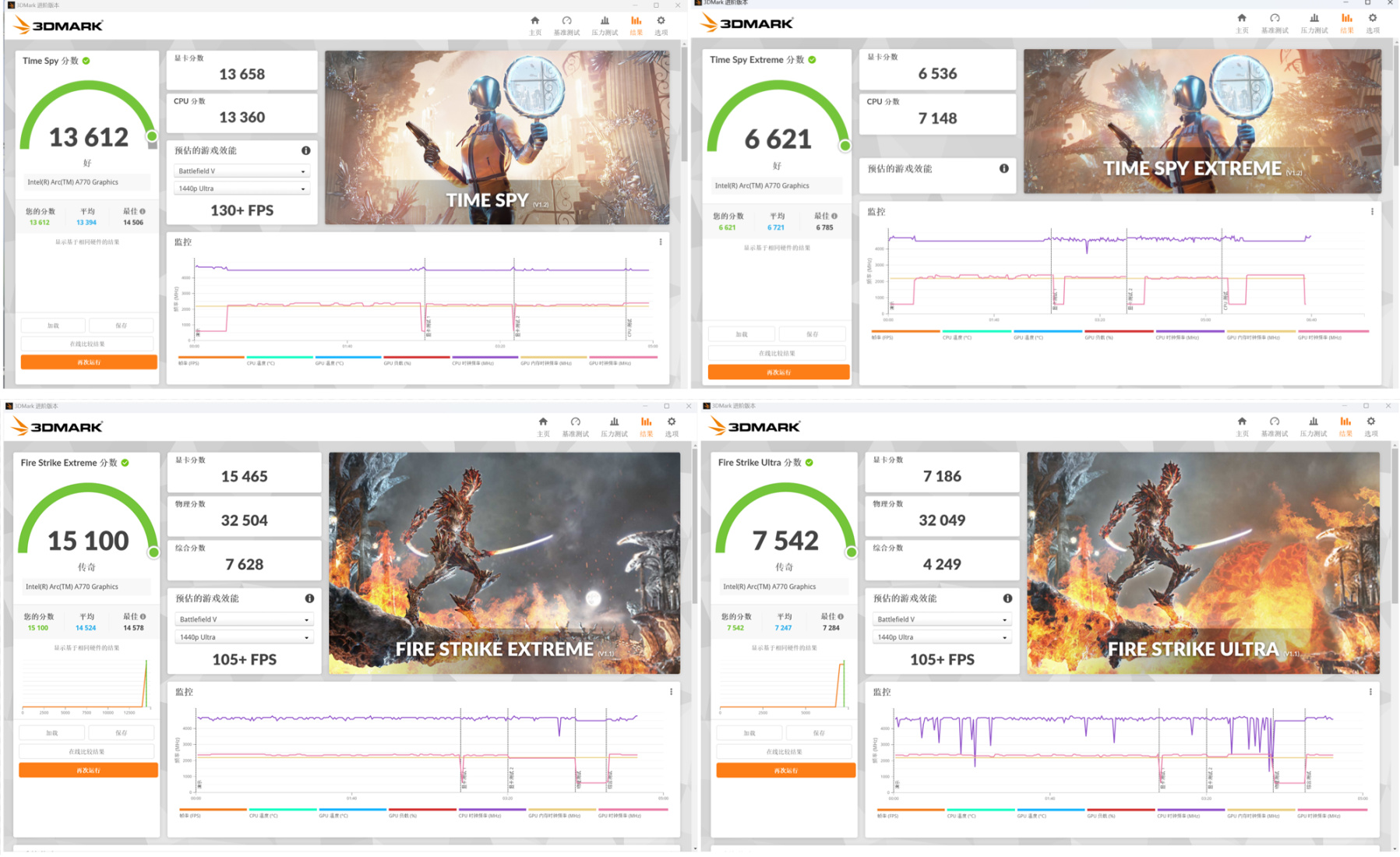Click the Fire Strike Ultra score 7 542
The width and height of the screenshot is (1400, 857).
click(x=785, y=541)
